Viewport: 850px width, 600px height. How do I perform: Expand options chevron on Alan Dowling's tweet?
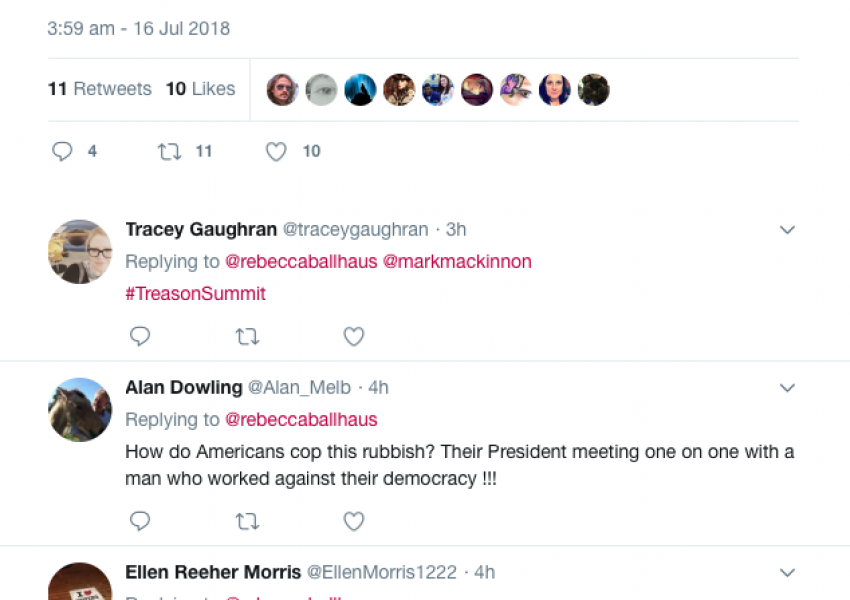coord(787,387)
